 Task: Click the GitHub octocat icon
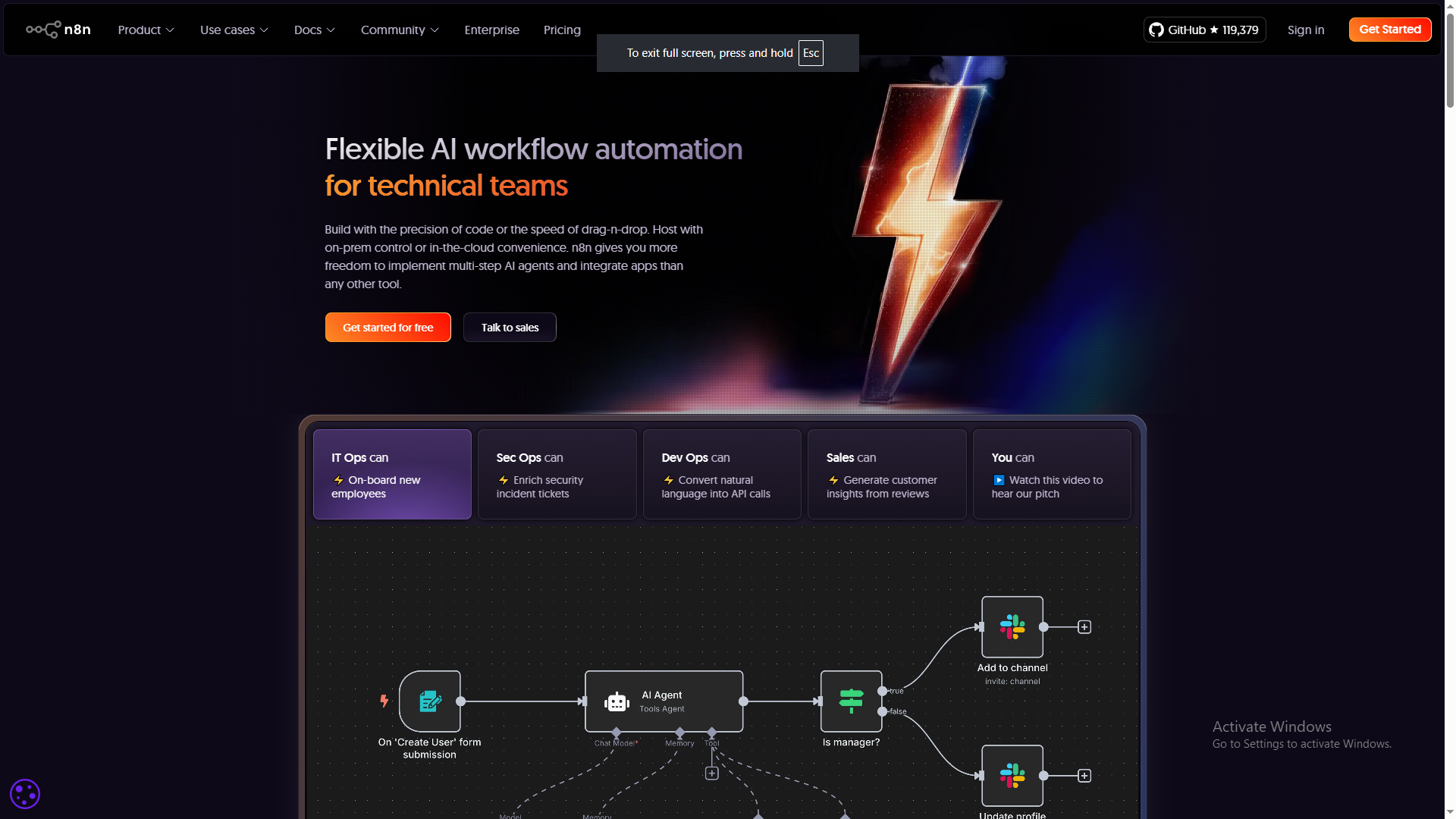[x=1156, y=30]
